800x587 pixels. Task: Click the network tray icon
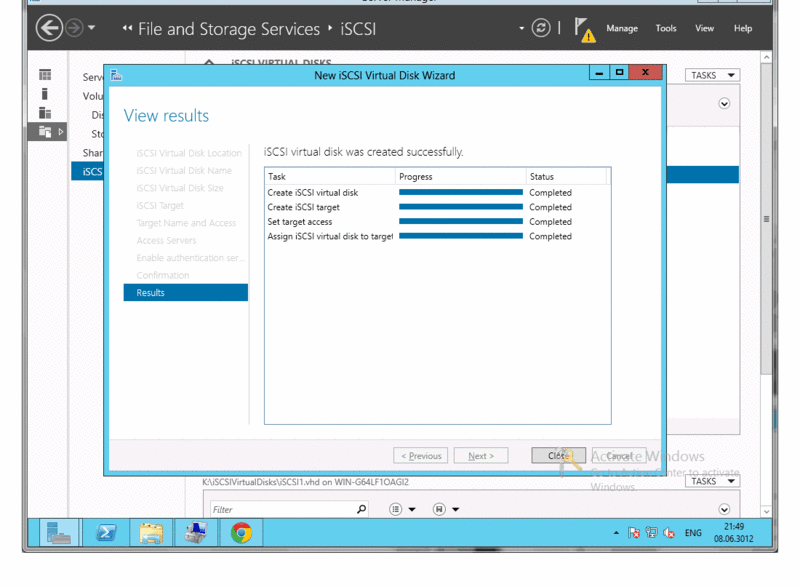[651, 533]
